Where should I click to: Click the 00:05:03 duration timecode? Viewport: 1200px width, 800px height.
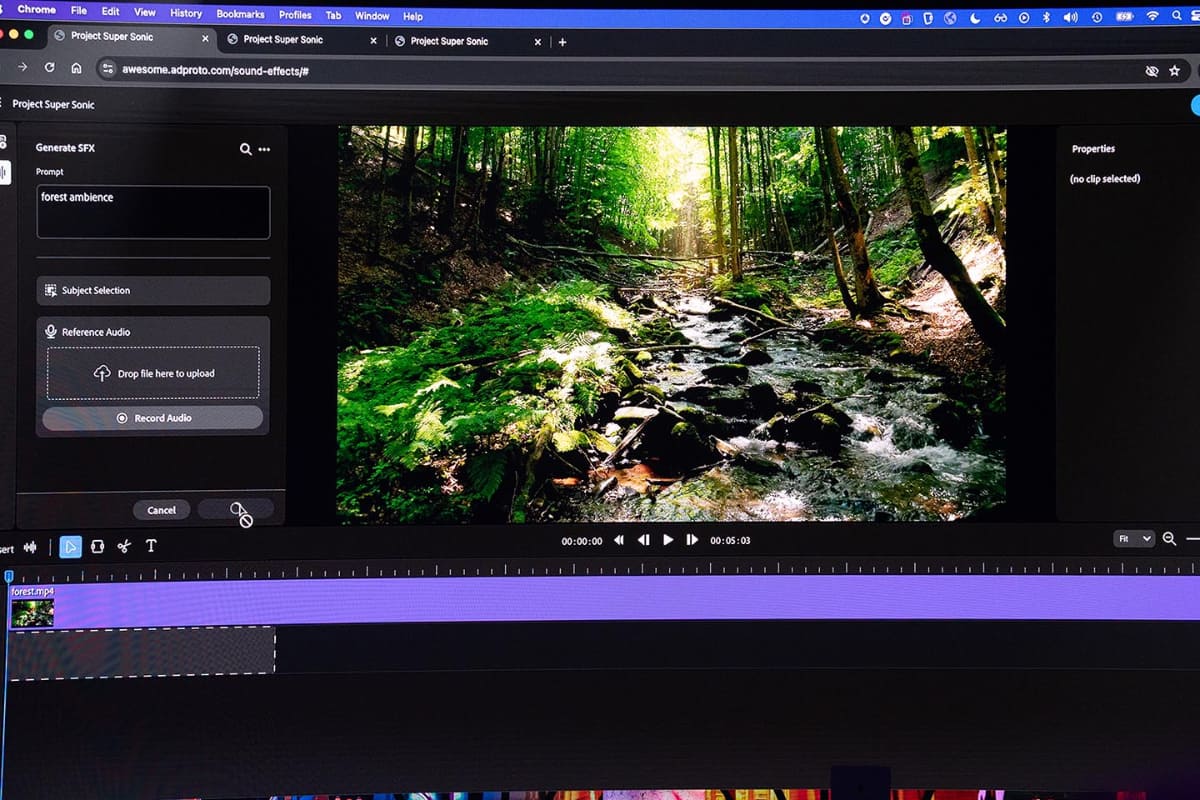coord(730,540)
